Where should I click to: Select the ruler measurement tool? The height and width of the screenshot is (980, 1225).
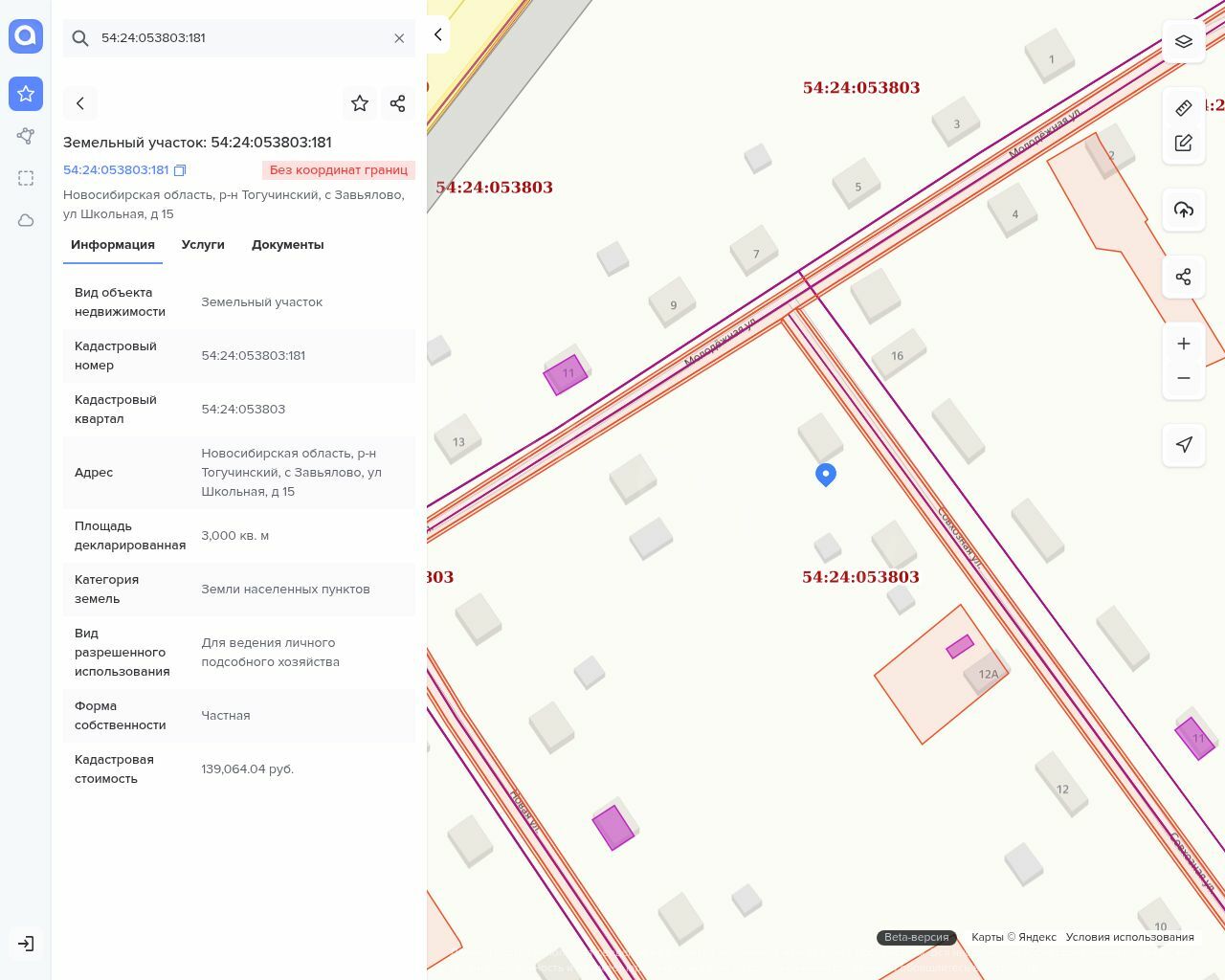point(1183,108)
